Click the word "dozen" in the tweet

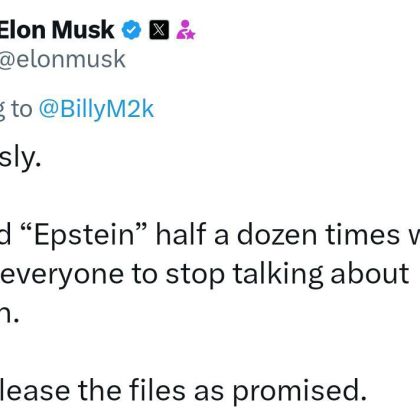tap(277, 235)
